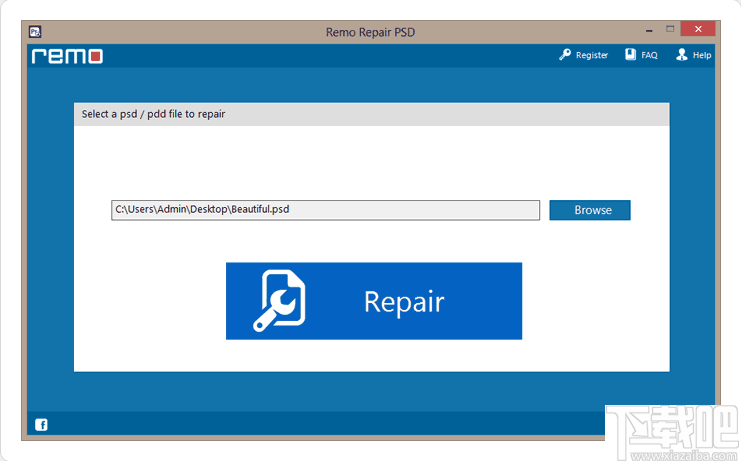Click the wrench document icon on Repair
This screenshot has height=461, width=741.
point(279,300)
